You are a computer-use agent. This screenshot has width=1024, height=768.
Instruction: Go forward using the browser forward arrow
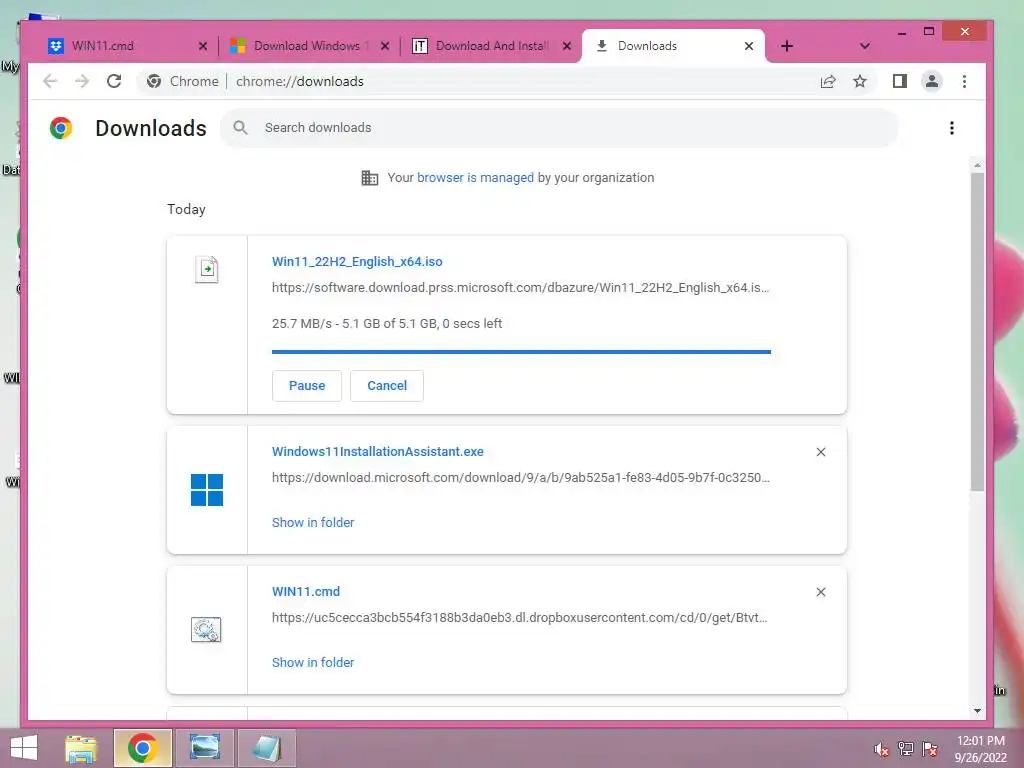coord(82,81)
